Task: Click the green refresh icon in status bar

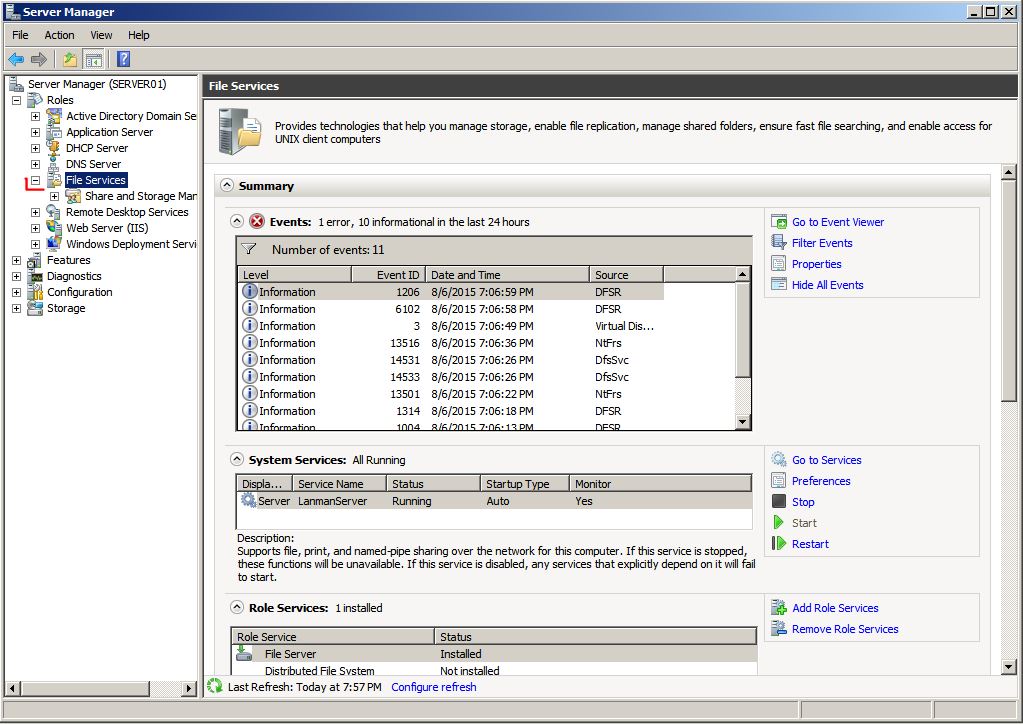Action: [215, 686]
